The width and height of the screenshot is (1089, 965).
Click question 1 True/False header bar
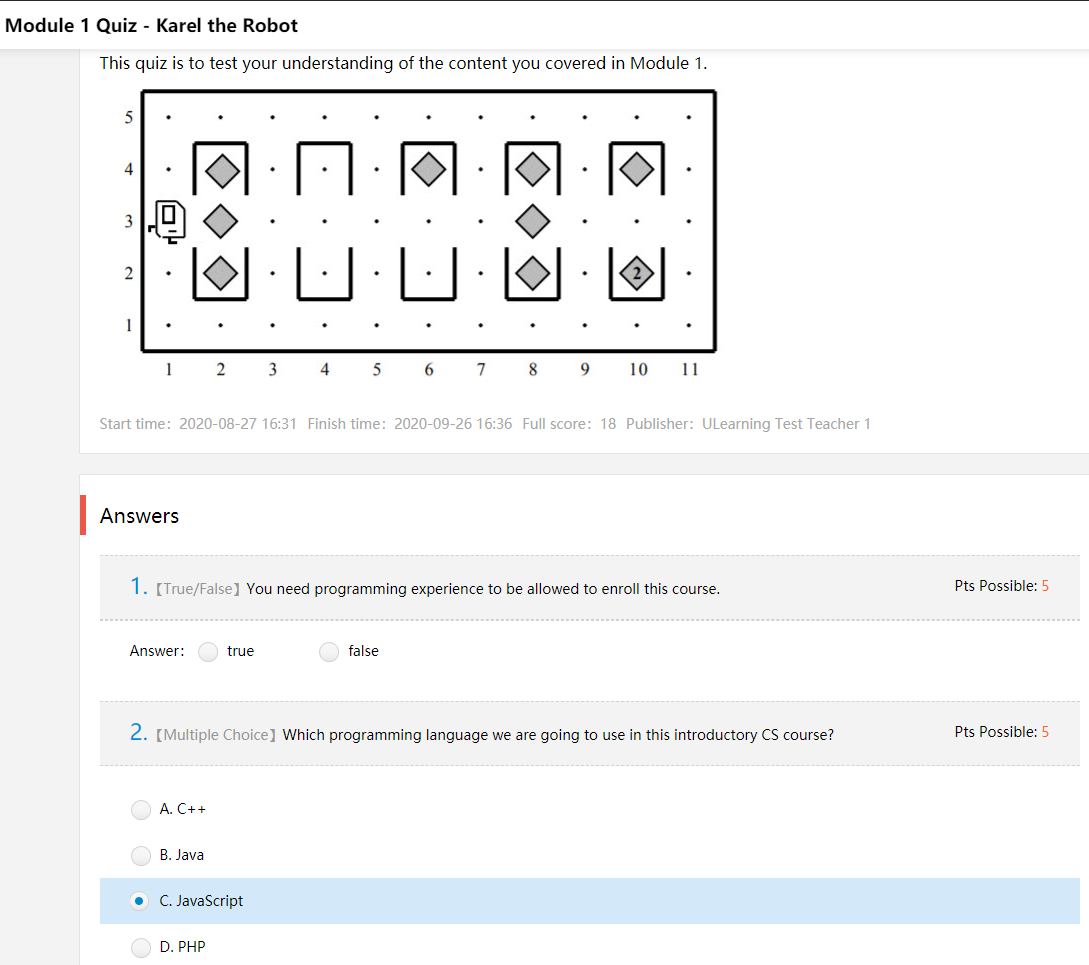tap(590, 588)
